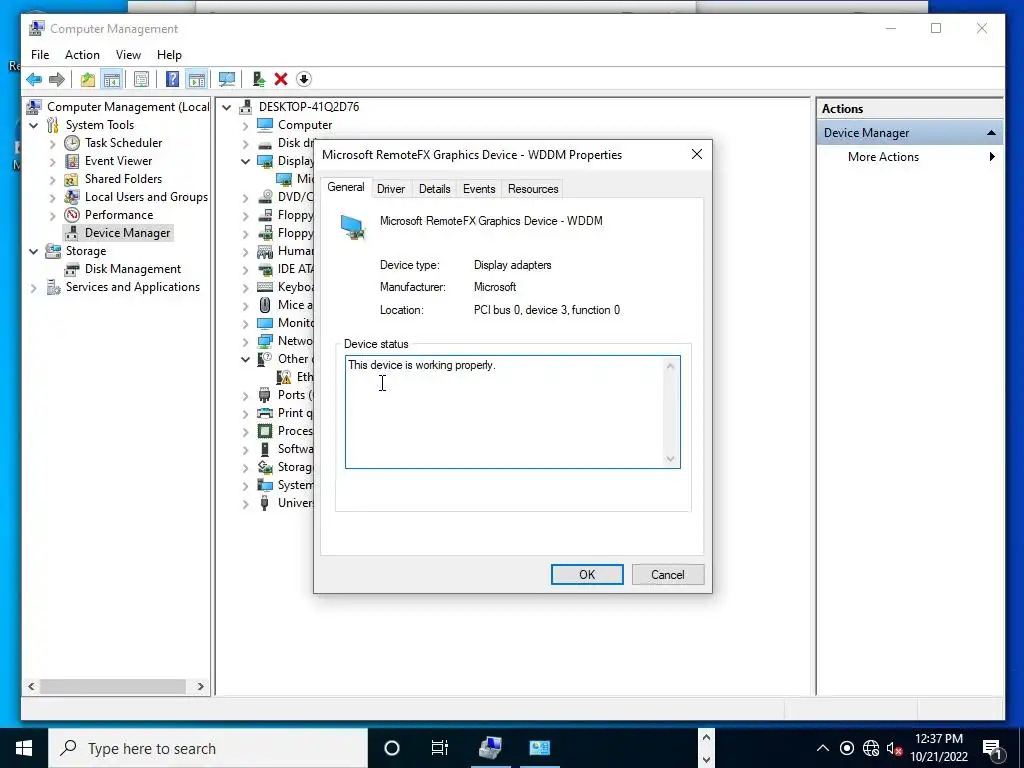Select the General tab
The image size is (1024, 768).
(x=345, y=187)
